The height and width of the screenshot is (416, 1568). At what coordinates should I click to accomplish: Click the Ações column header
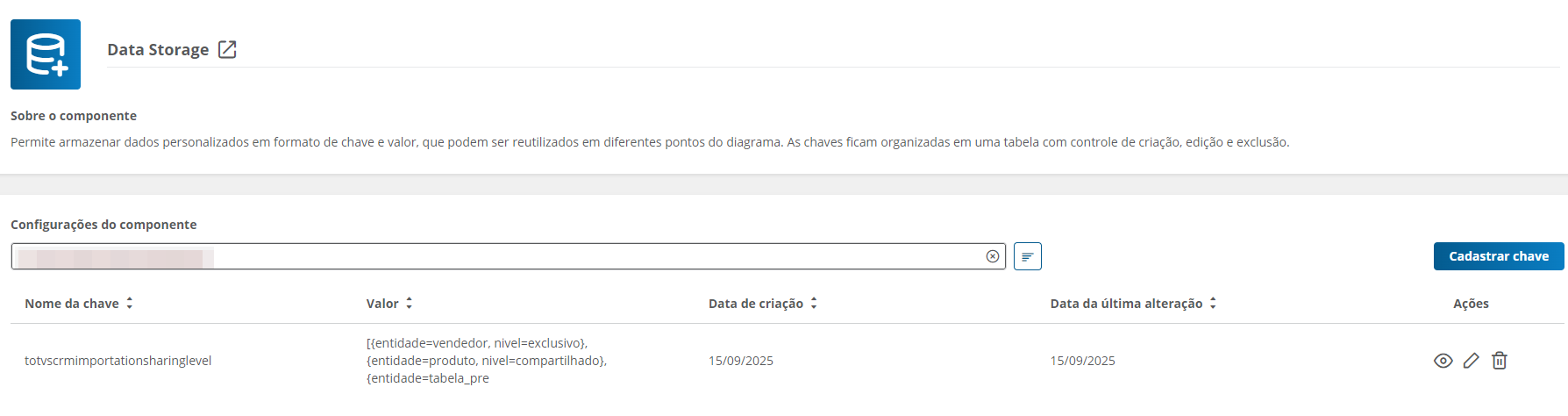1471,304
